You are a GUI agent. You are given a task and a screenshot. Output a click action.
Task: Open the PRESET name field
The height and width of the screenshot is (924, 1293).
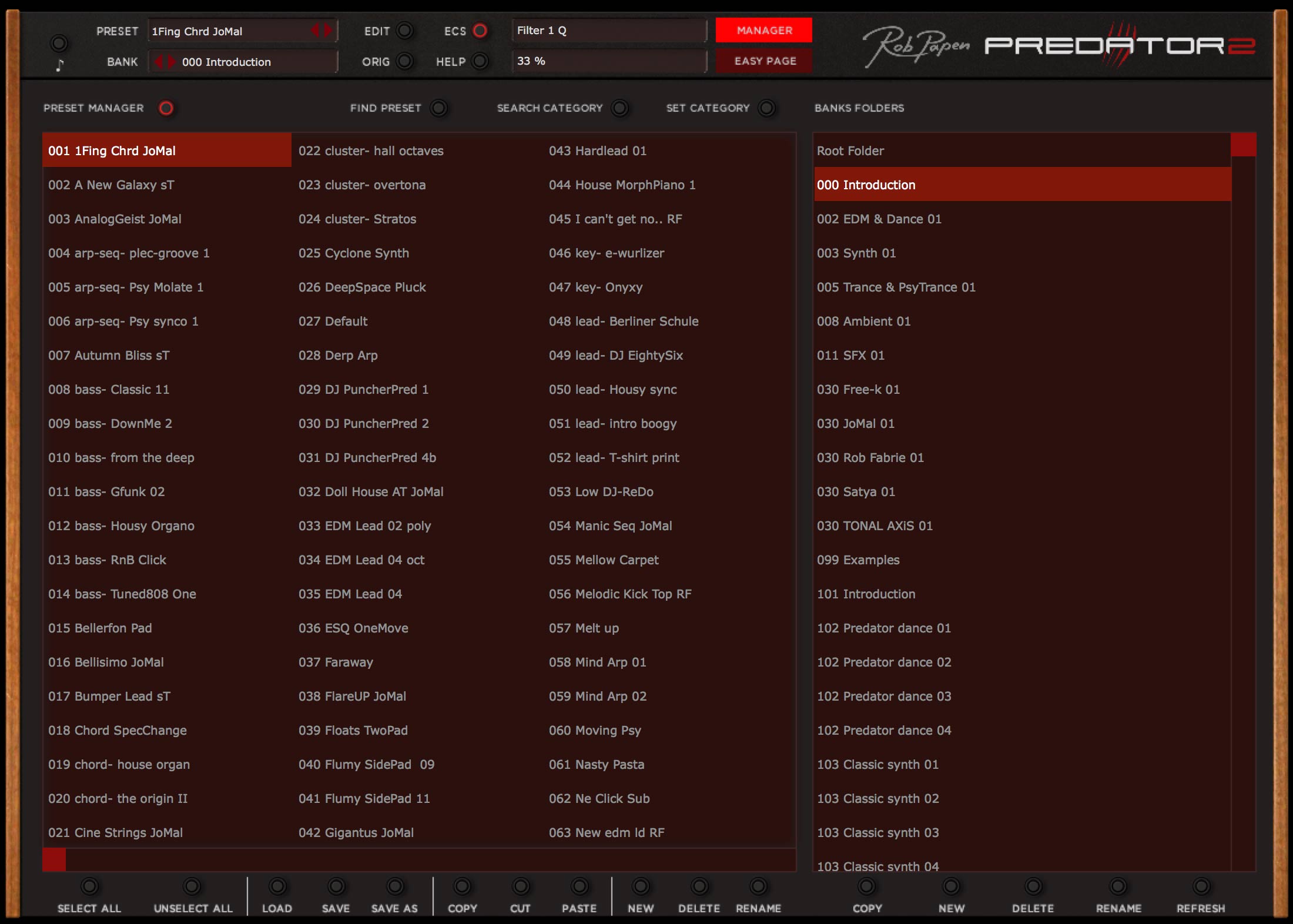point(243,31)
